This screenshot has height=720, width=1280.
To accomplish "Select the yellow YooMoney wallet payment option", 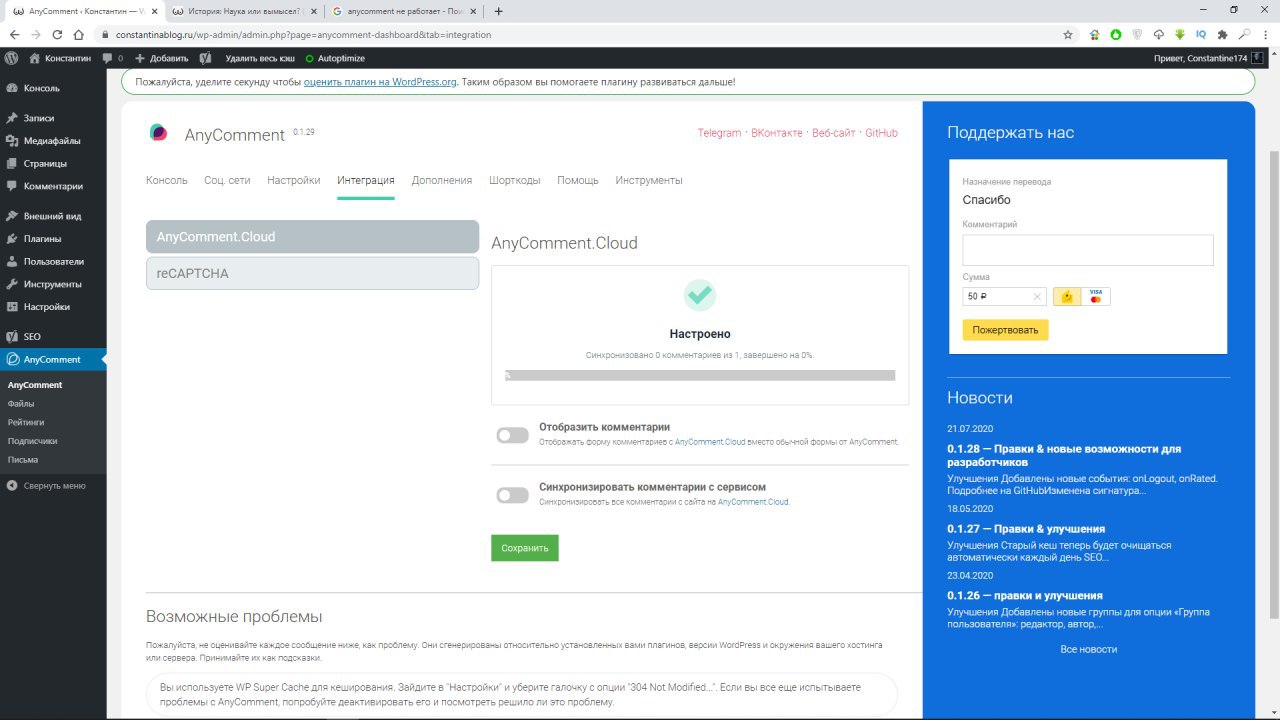I will (x=1067, y=296).
